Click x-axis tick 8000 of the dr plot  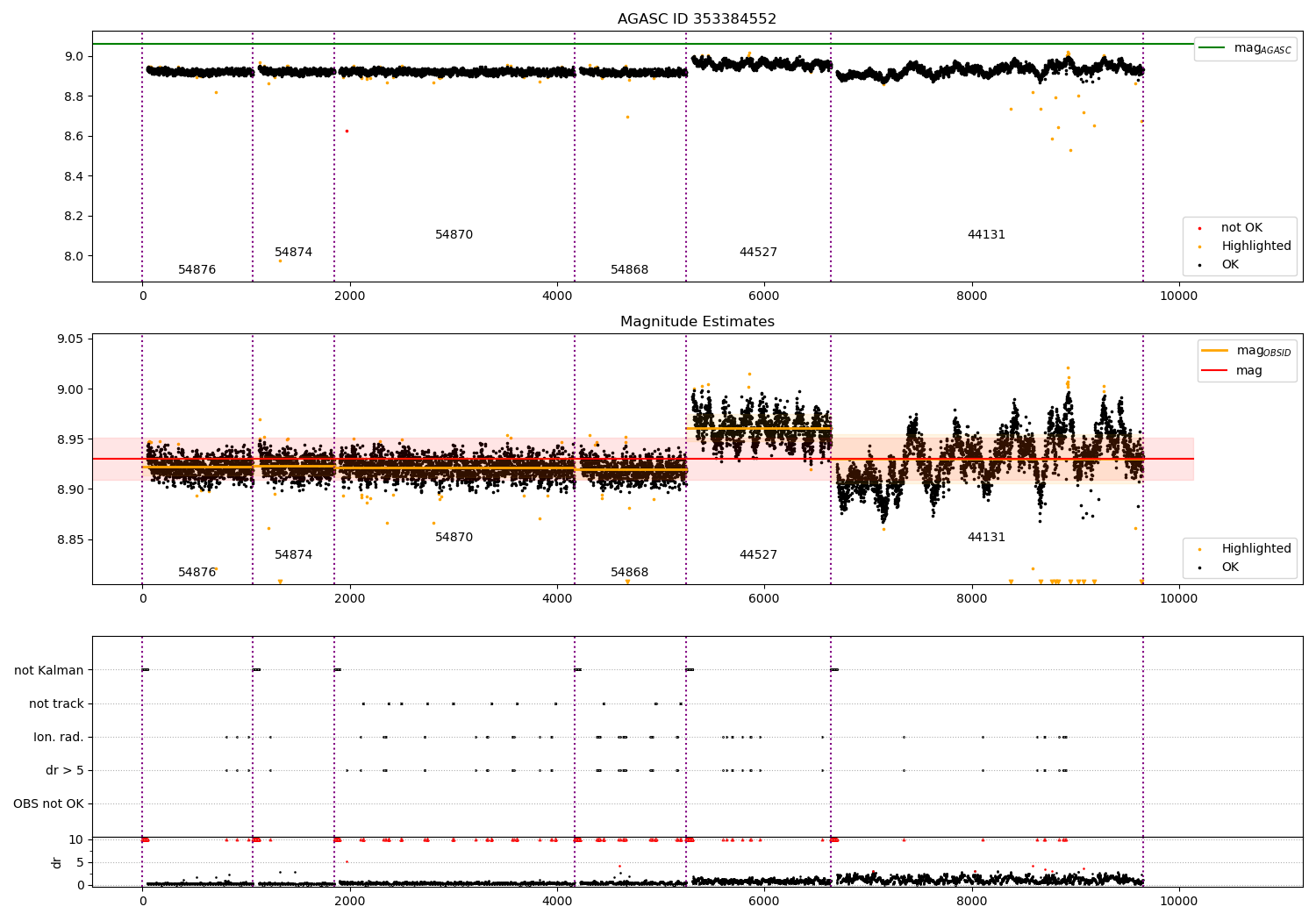point(971,901)
